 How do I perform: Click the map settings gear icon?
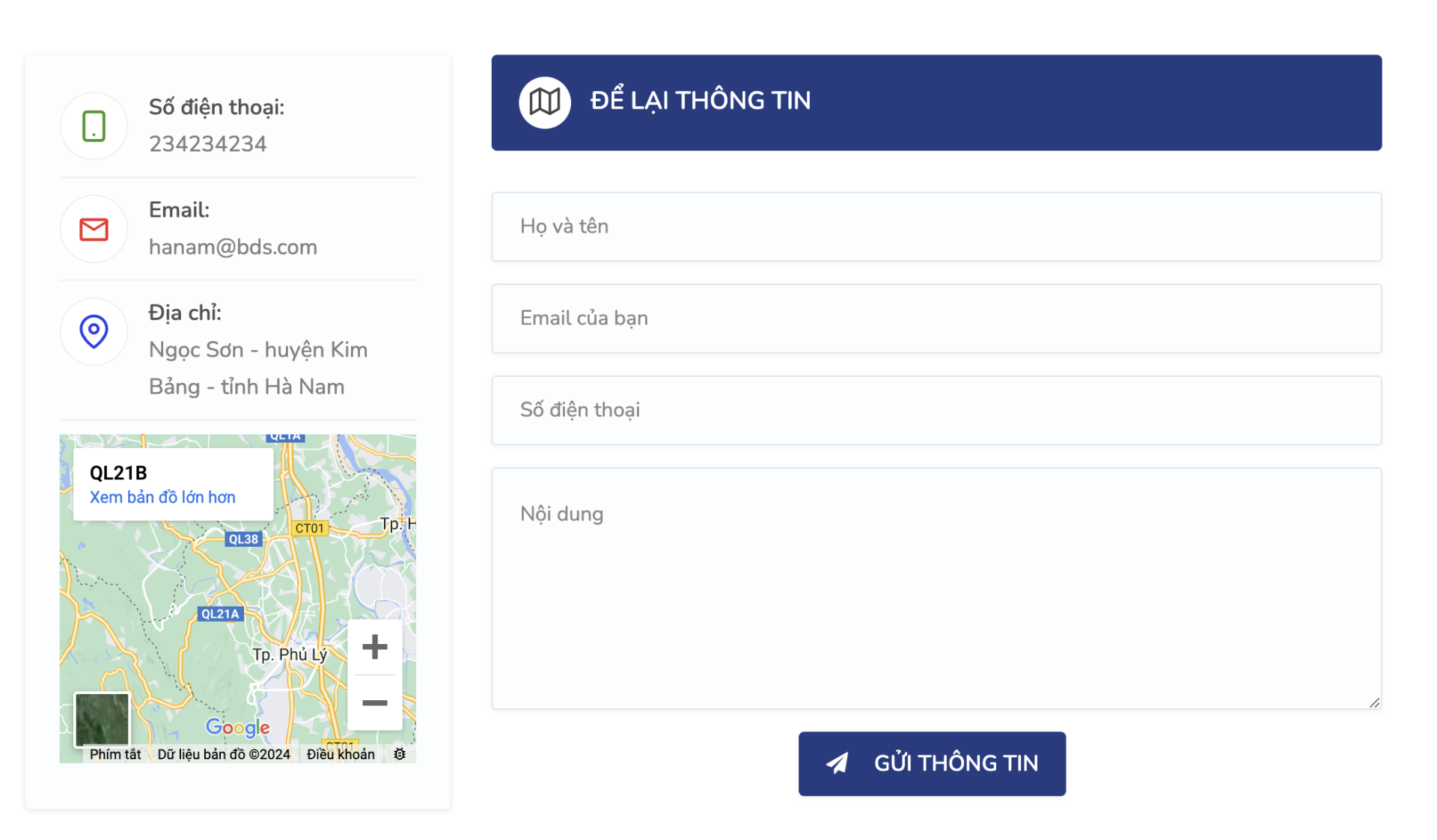click(x=400, y=754)
